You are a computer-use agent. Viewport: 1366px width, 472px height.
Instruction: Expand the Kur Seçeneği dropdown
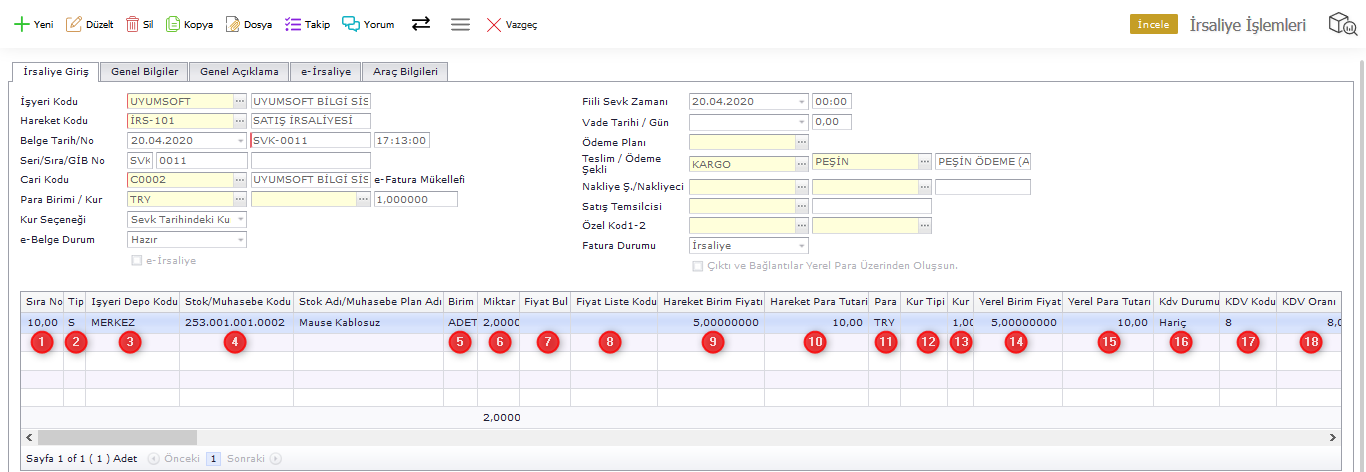point(239,219)
